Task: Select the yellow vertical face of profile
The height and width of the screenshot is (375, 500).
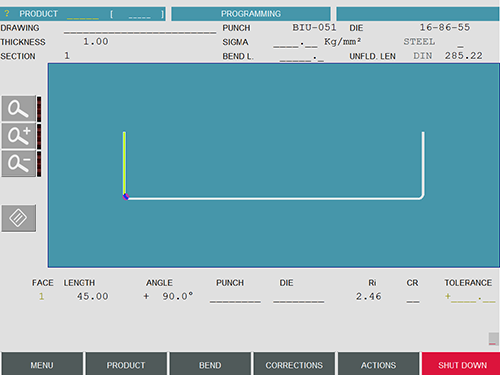Action: point(124,162)
